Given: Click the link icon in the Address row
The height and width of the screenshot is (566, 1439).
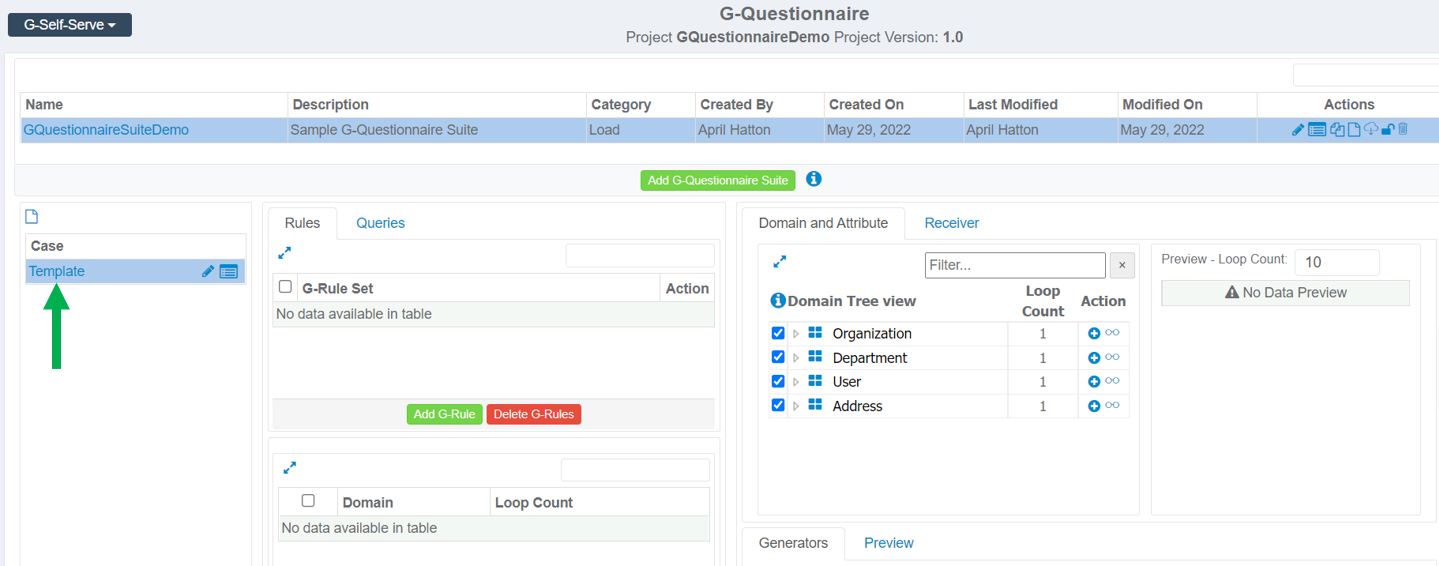Looking at the screenshot, I should [1112, 405].
